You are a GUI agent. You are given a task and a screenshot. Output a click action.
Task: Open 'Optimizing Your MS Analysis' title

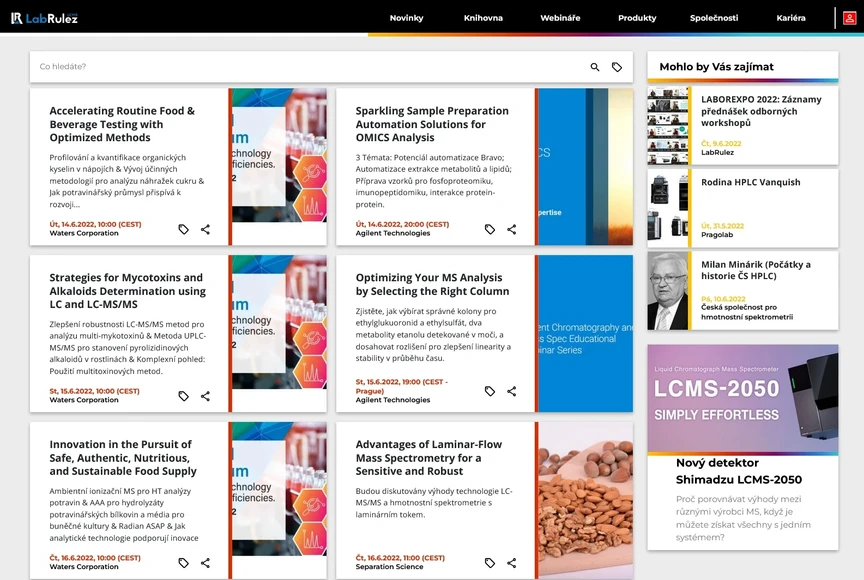click(433, 284)
